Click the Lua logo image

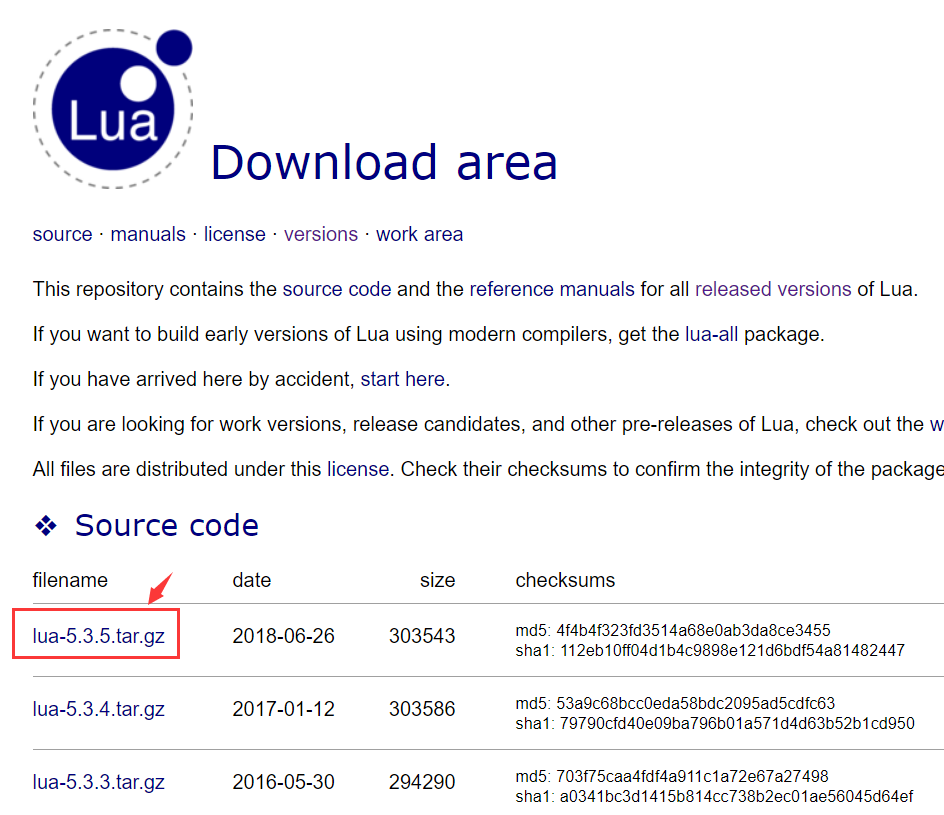113,108
